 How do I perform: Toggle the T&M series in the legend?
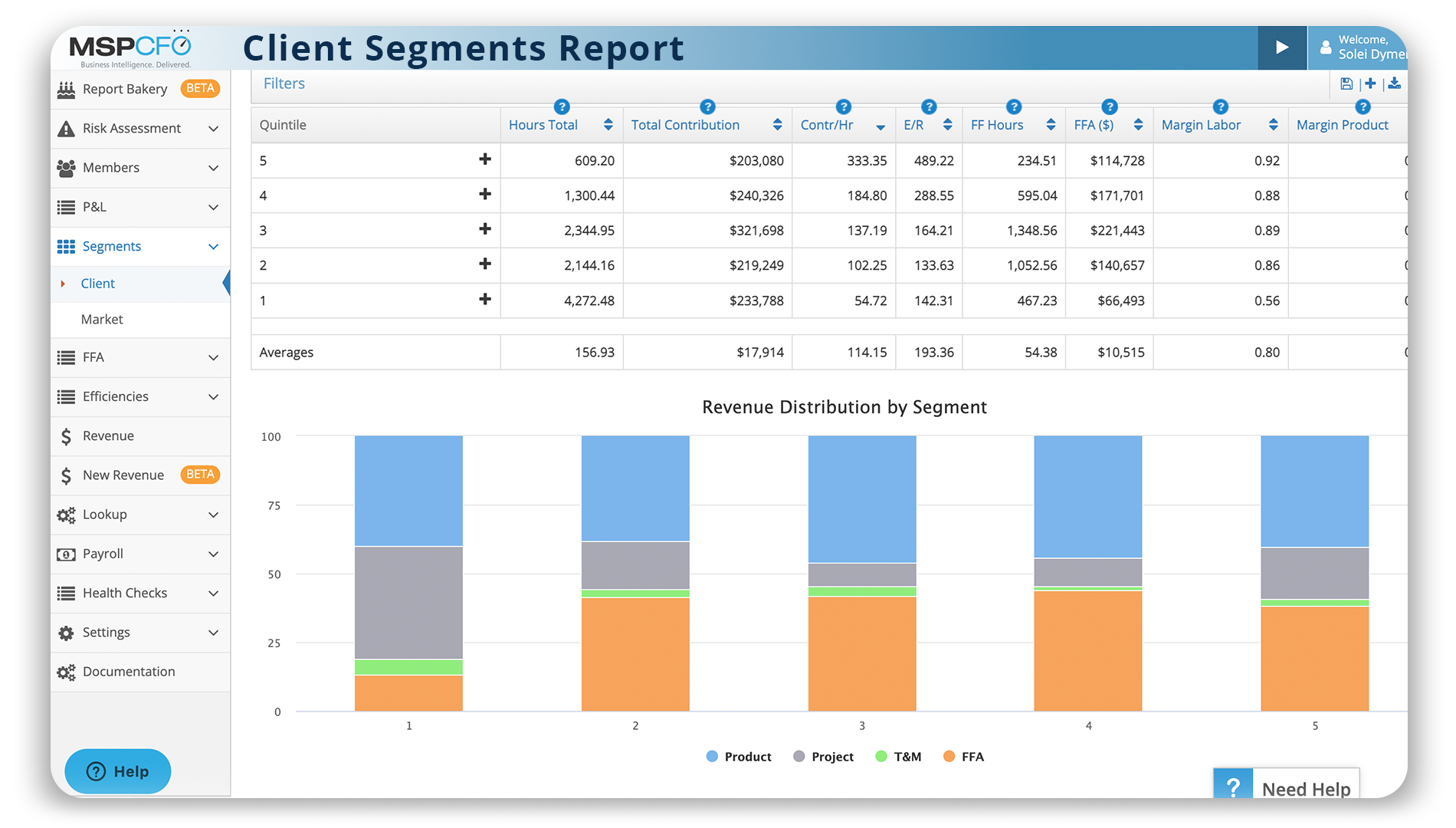pyautogui.click(x=898, y=757)
